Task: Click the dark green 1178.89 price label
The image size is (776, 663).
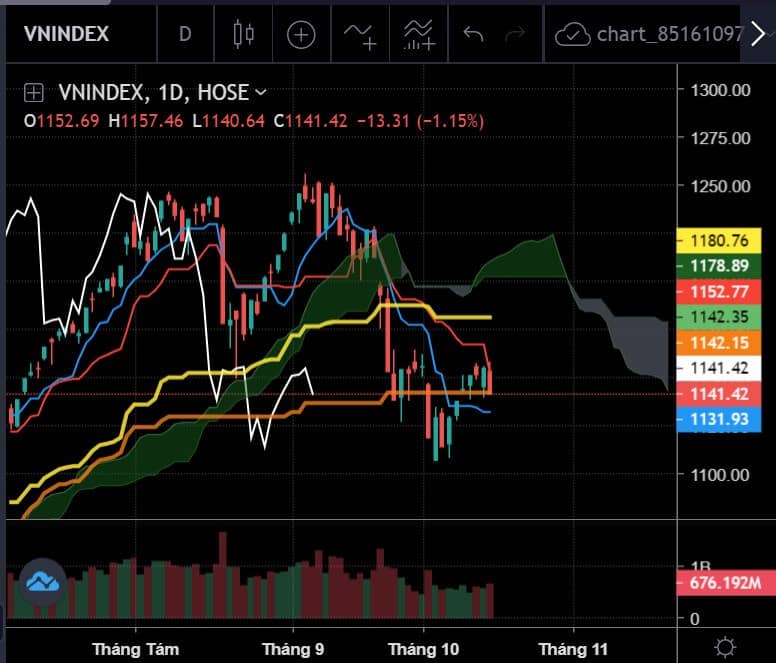Action: point(719,266)
